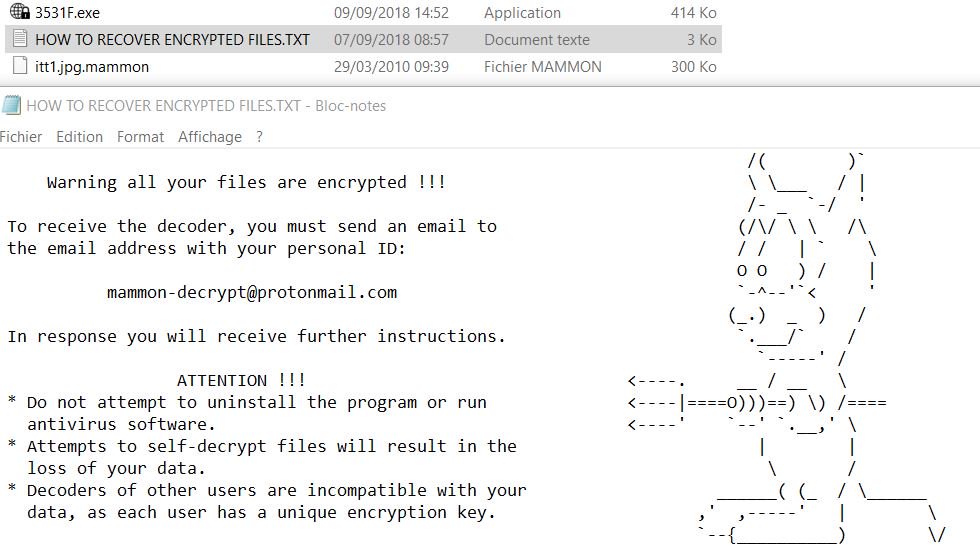Select the itt1.jpg.mammon file name

pyautogui.click(x=92, y=67)
